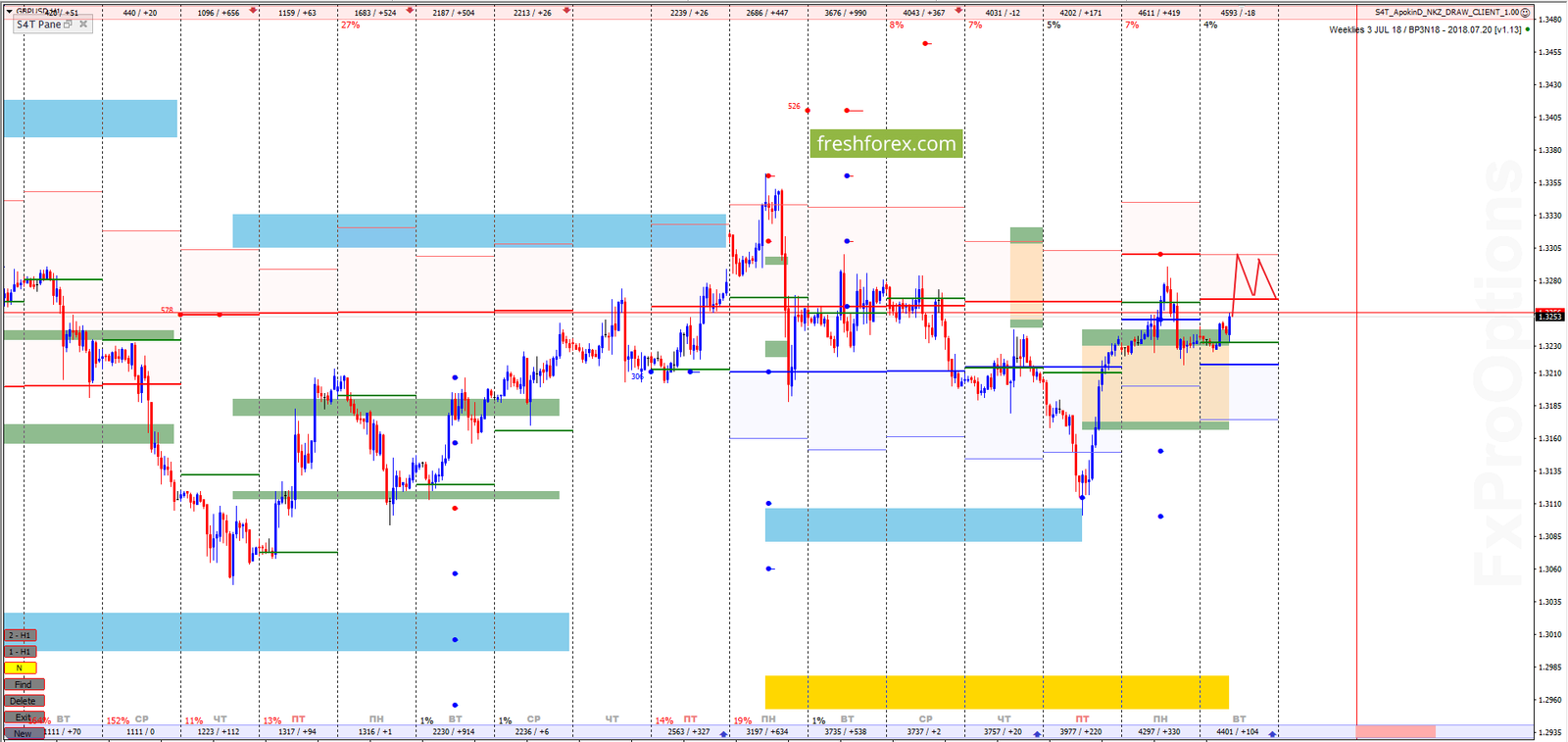Click the red diamond marker beside 1683 / +524
This screenshot has height=742, width=1568.
[x=410, y=11]
